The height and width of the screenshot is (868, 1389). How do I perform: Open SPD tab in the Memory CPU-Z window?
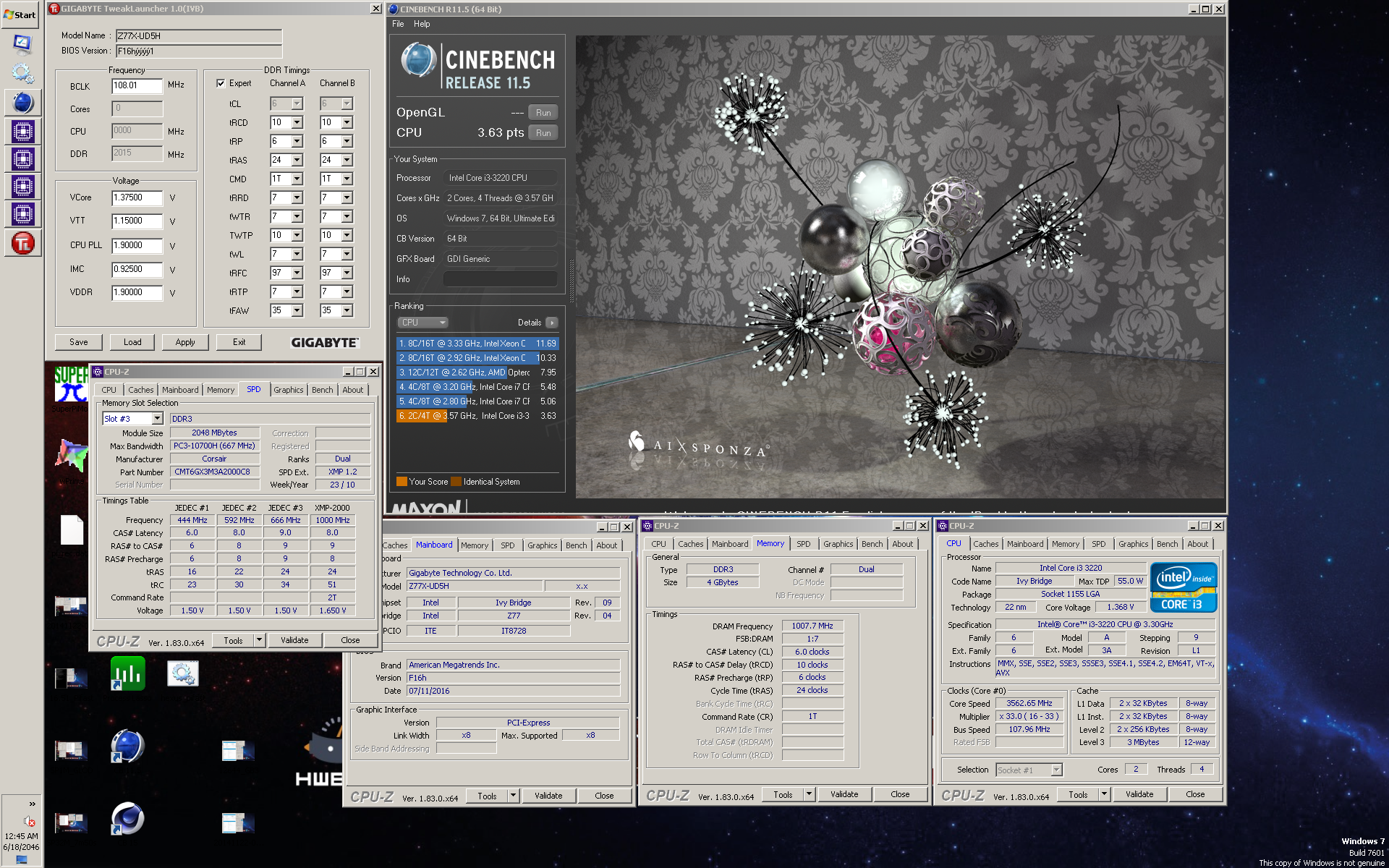(804, 544)
